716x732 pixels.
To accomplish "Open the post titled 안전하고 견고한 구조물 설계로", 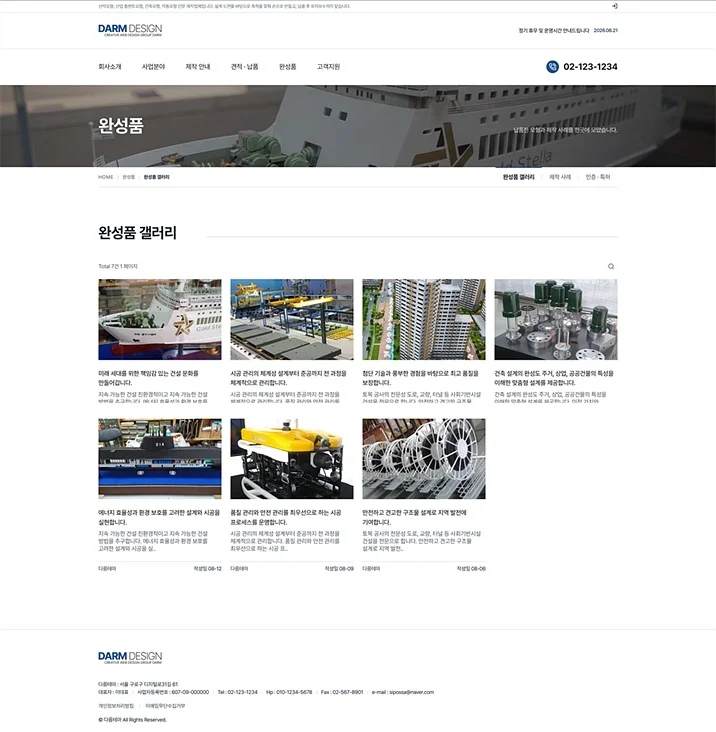I will (x=414, y=517).
